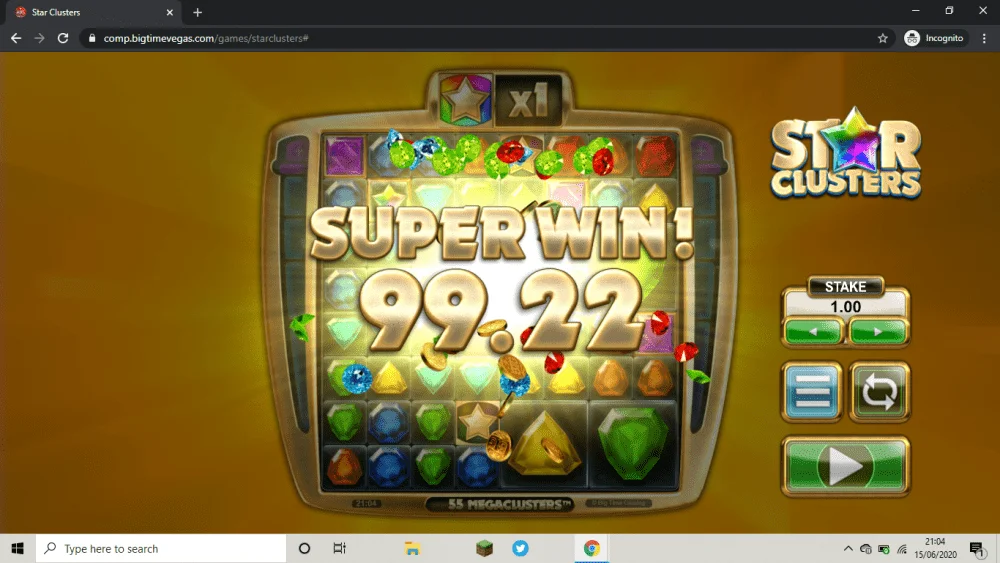The width and height of the screenshot is (1000, 563).
Task: Increase the stake with the right arrow
Action: pos(878,332)
